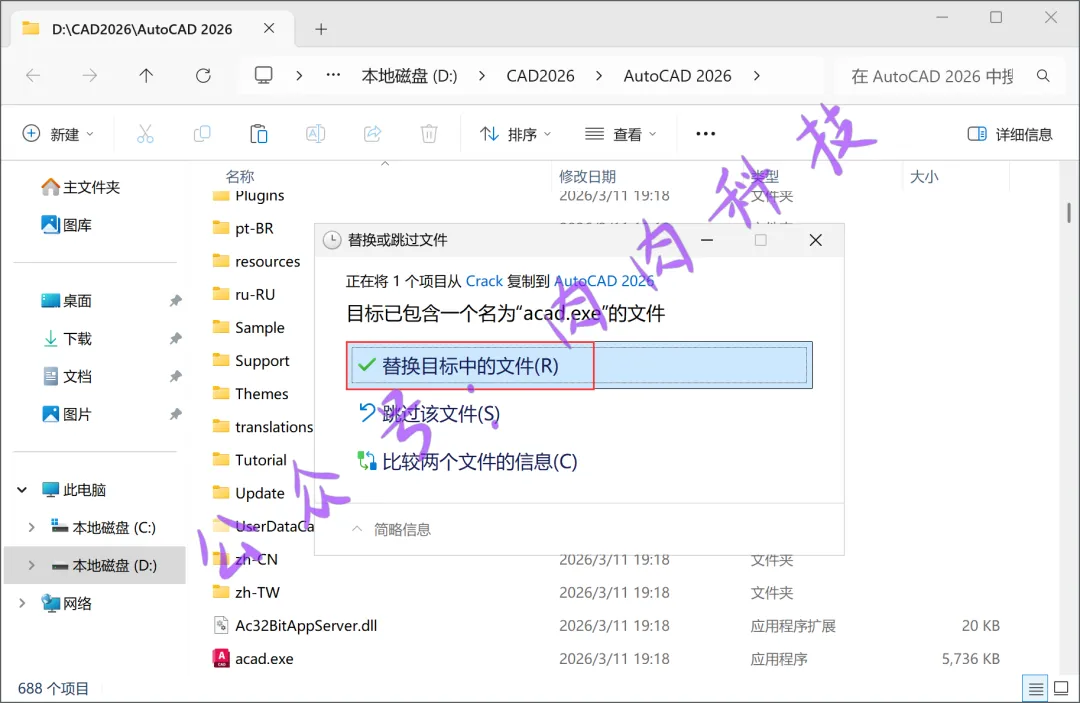This screenshot has width=1080, height=703.
Task: Select 本地磁盘 (D:) breadcrumb segment
Action: click(409, 76)
